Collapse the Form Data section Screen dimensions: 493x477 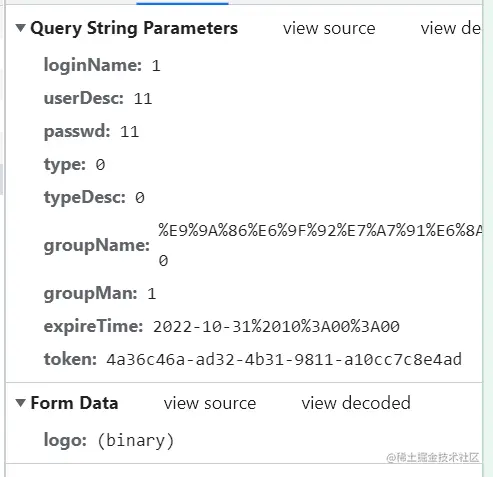(21, 403)
